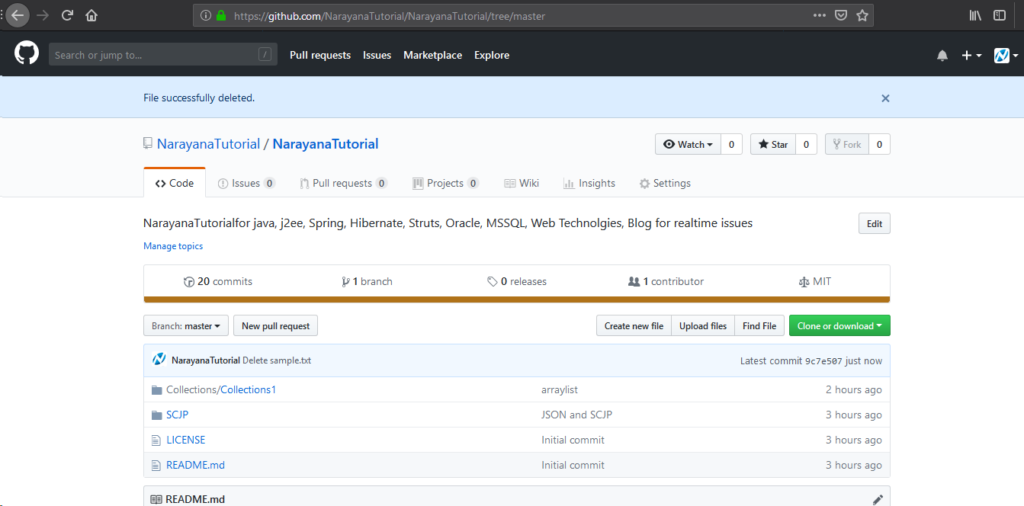Open Issues in top navigation

point(377,55)
